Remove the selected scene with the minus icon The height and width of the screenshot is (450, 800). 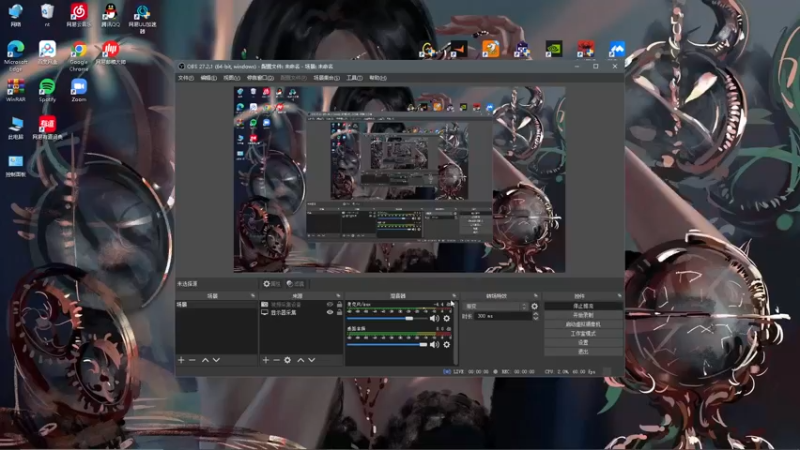[x=192, y=360]
